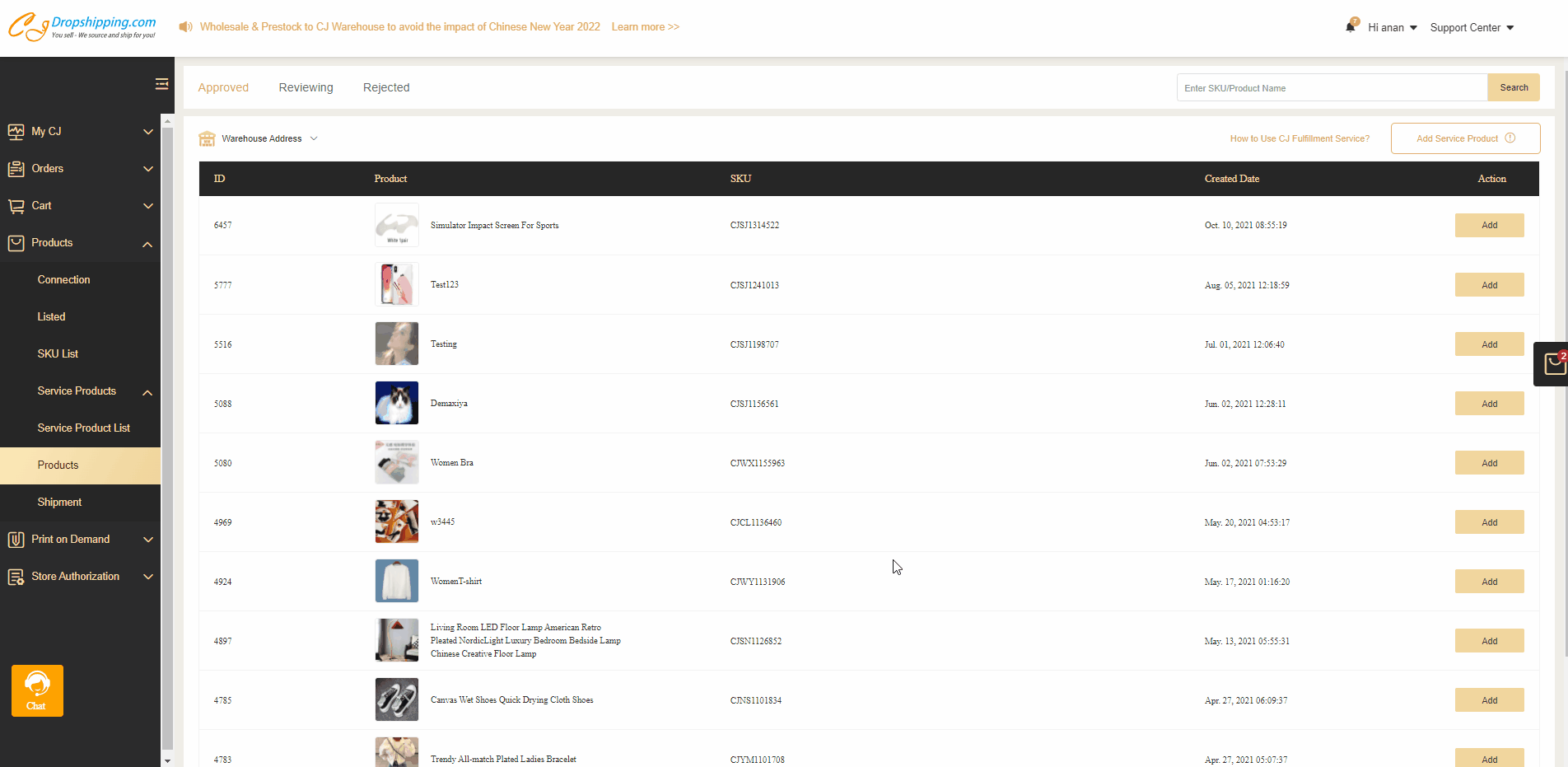This screenshot has width=1568, height=767.
Task: Open Shipment in the sidebar
Action: click(59, 503)
